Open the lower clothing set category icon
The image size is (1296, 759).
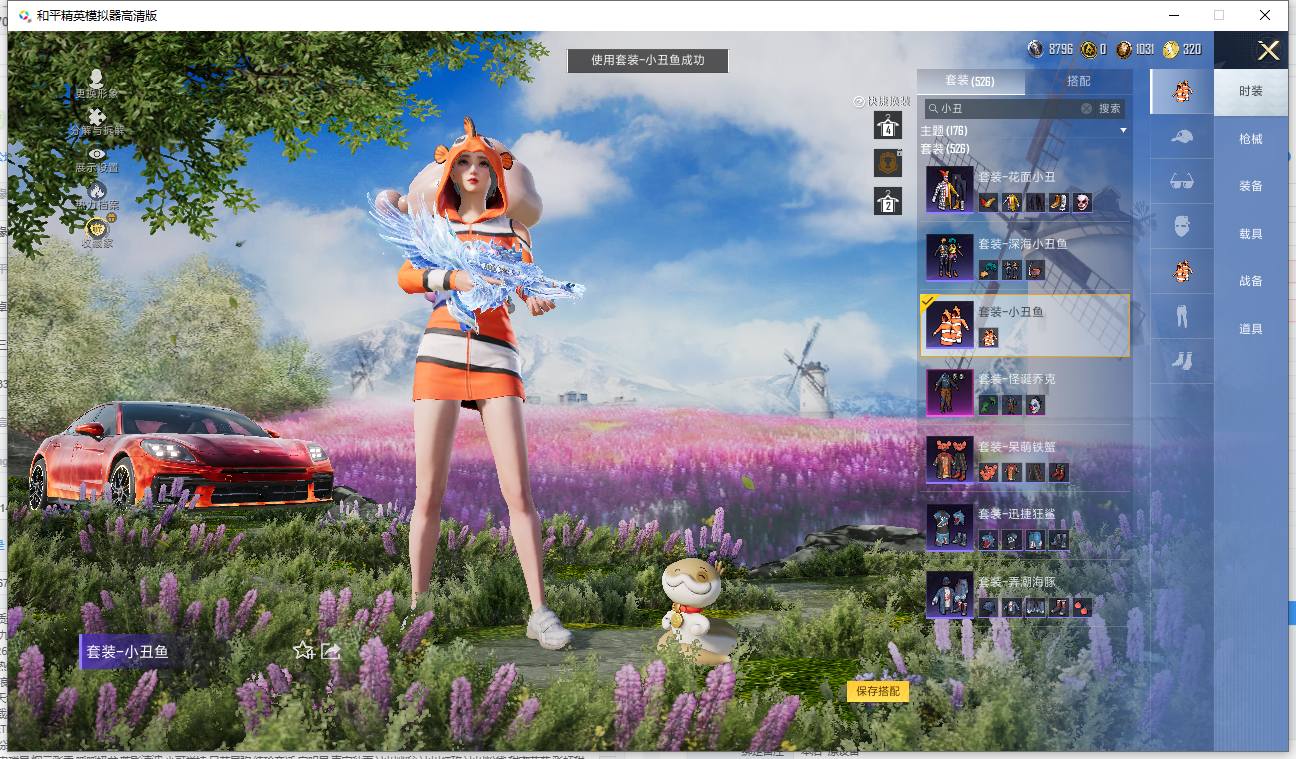click(x=1182, y=271)
